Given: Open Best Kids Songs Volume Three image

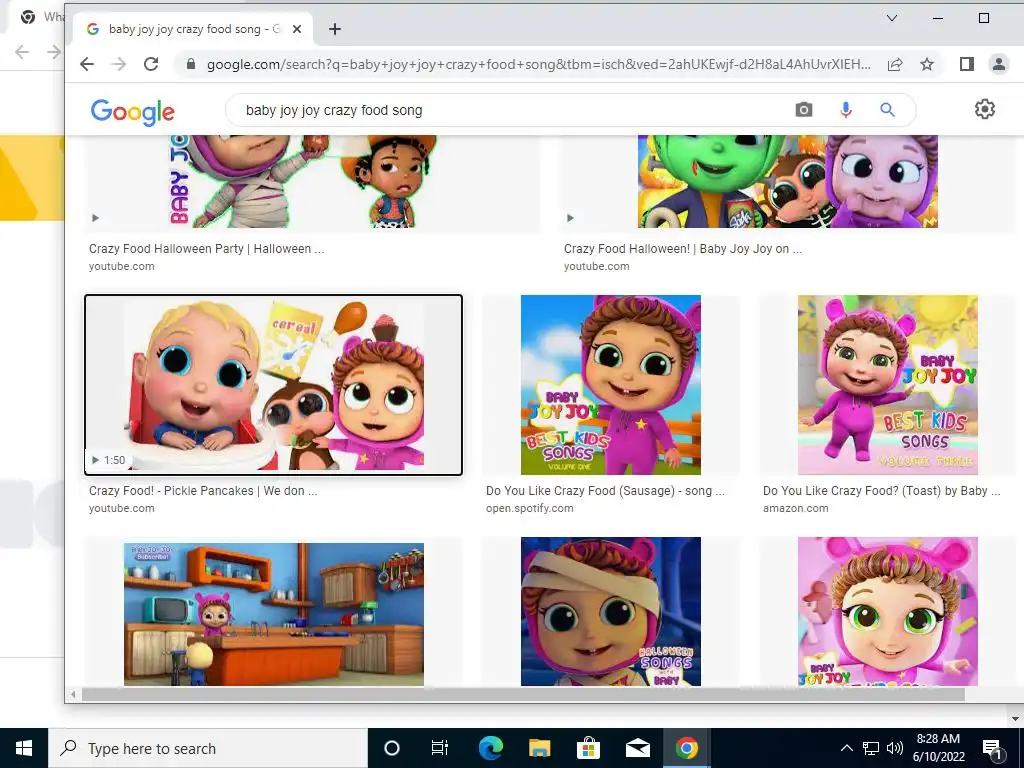Looking at the screenshot, I should pyautogui.click(x=888, y=385).
